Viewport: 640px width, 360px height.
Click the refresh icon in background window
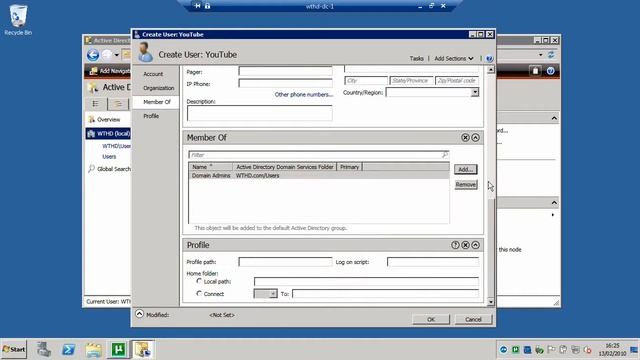pyautogui.click(x=551, y=55)
